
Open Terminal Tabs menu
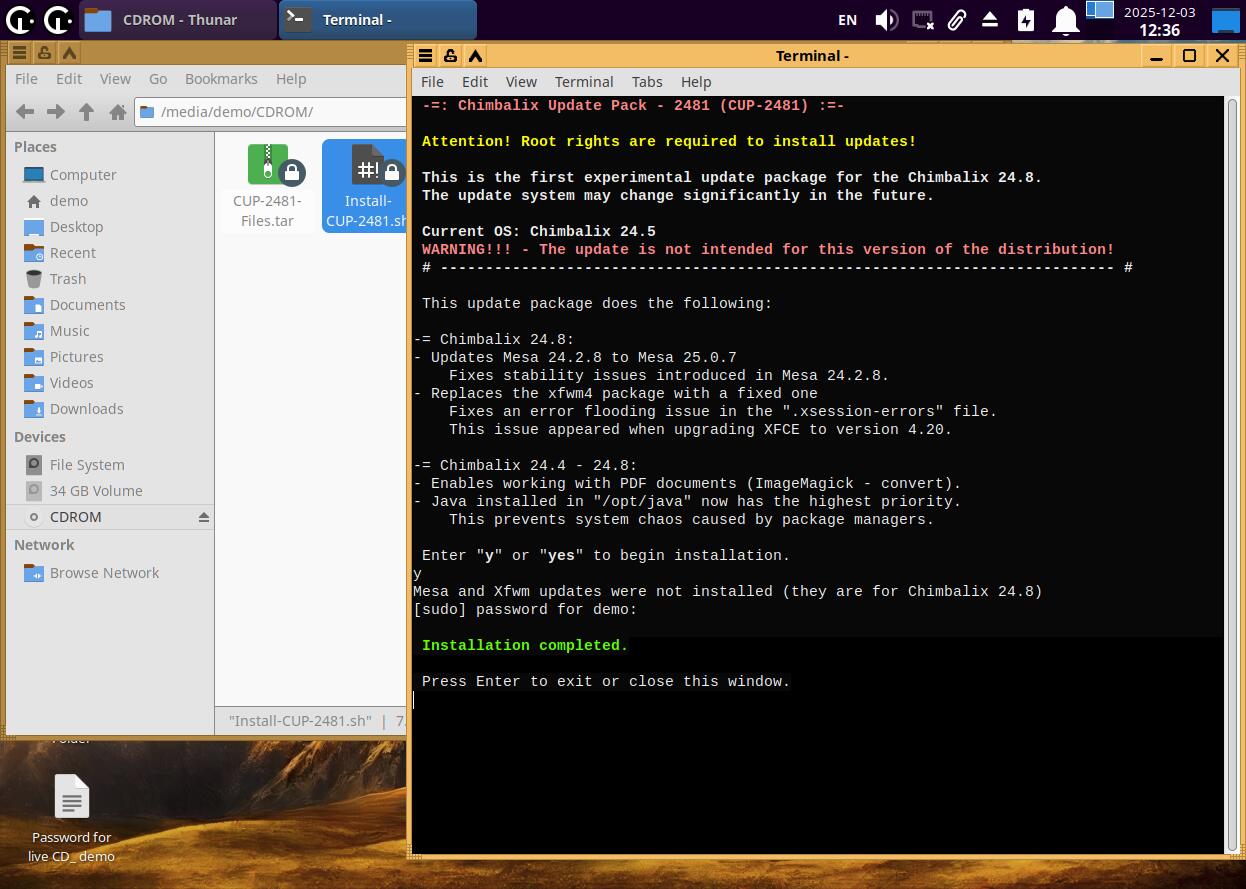tap(647, 82)
